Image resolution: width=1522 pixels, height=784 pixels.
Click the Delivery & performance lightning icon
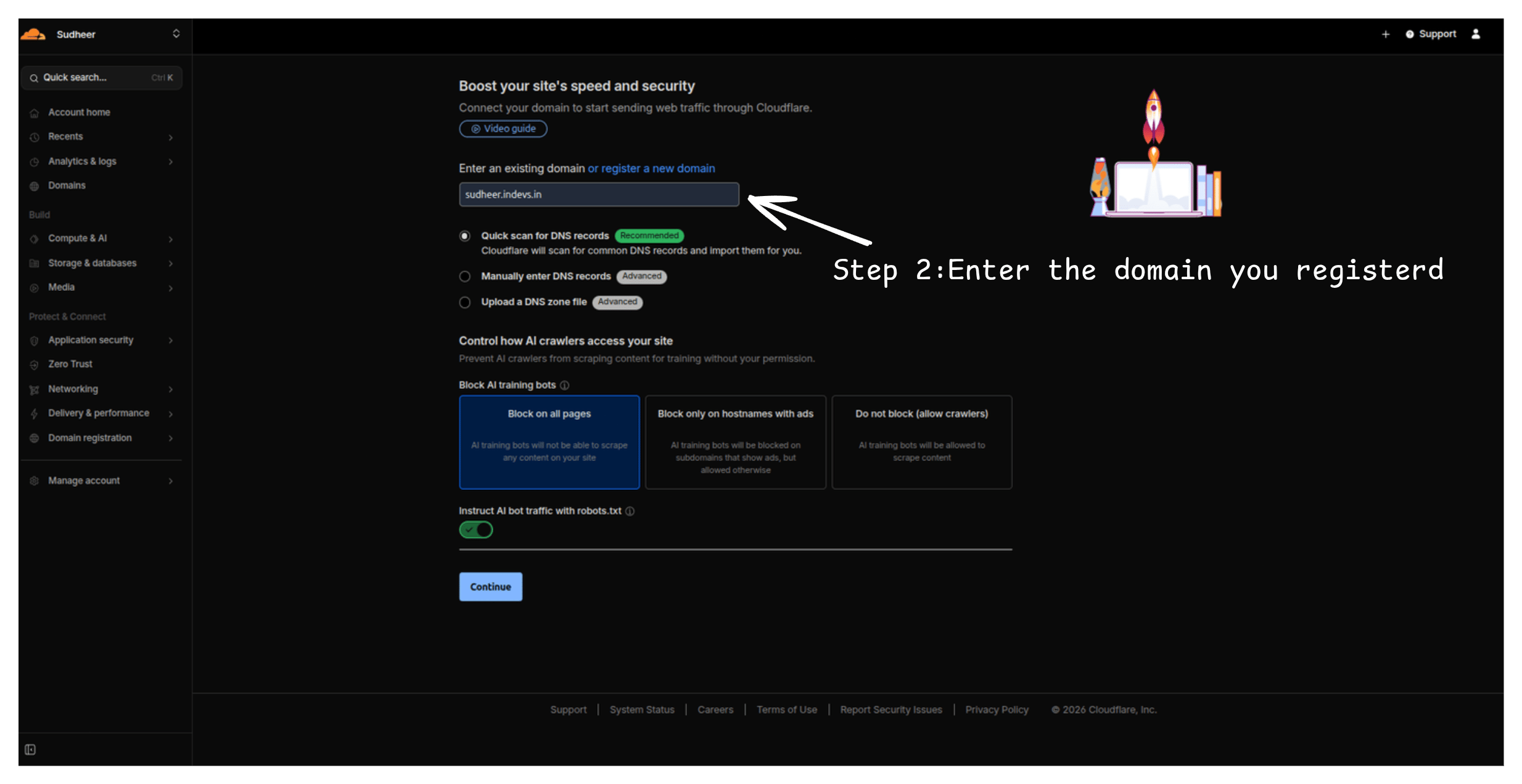pyautogui.click(x=35, y=414)
